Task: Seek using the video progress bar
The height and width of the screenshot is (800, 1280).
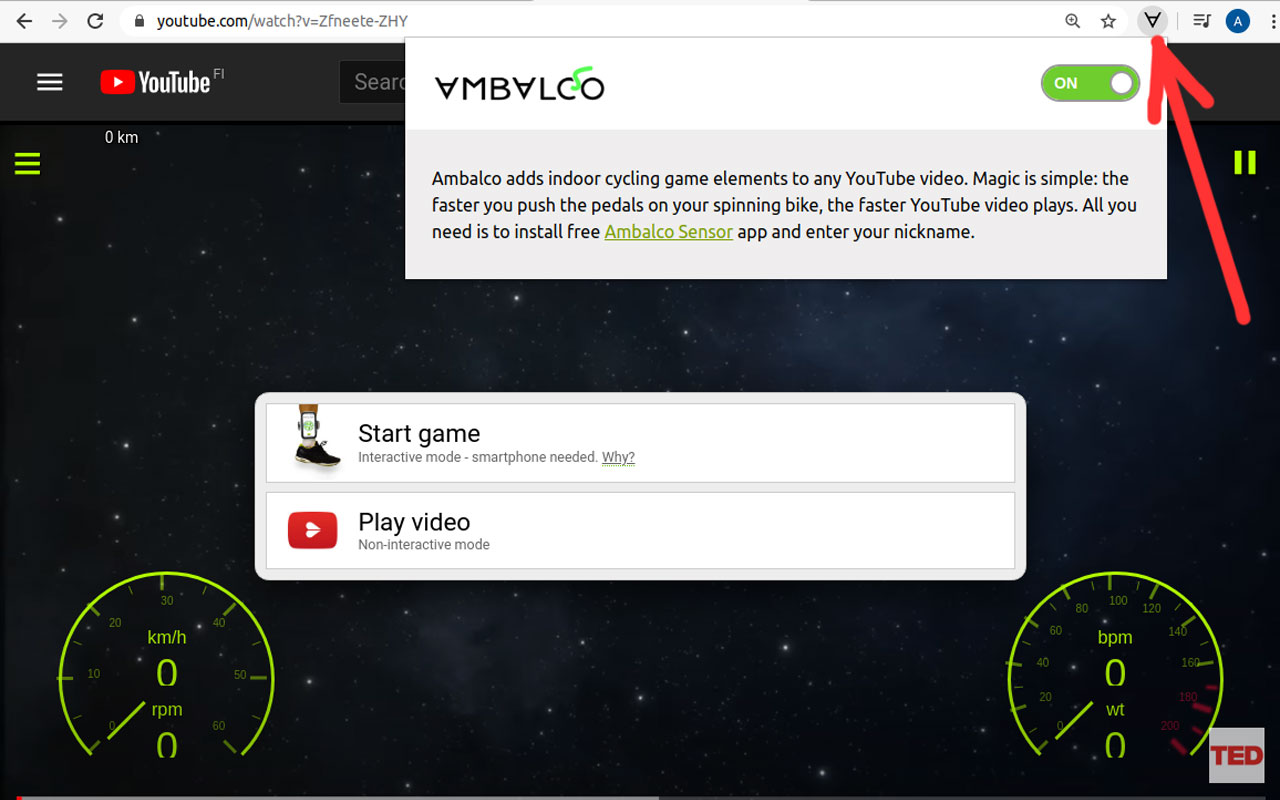Action: 640,797
